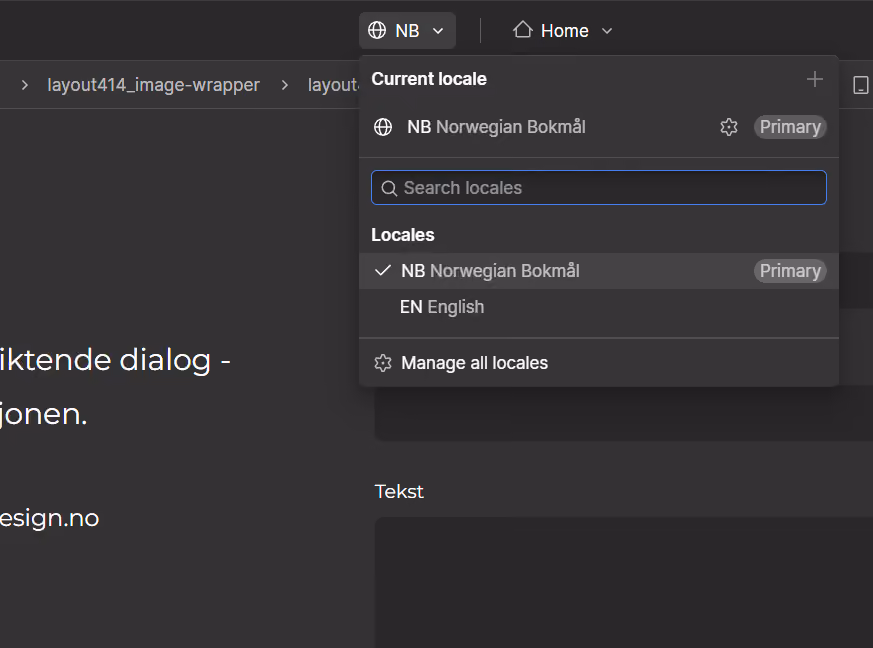
Task: Open Manage all locales
Action: (x=599, y=363)
